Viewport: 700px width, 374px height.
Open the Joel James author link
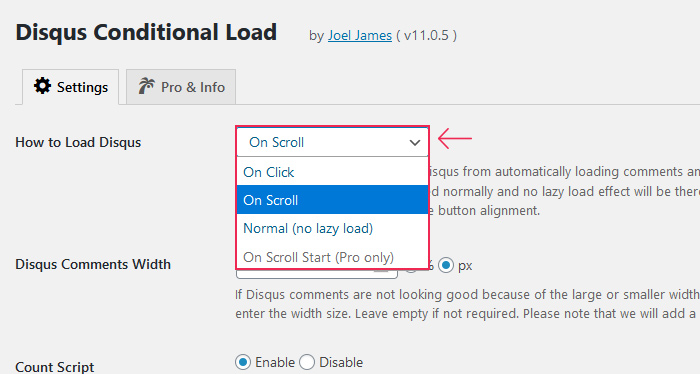click(x=360, y=36)
